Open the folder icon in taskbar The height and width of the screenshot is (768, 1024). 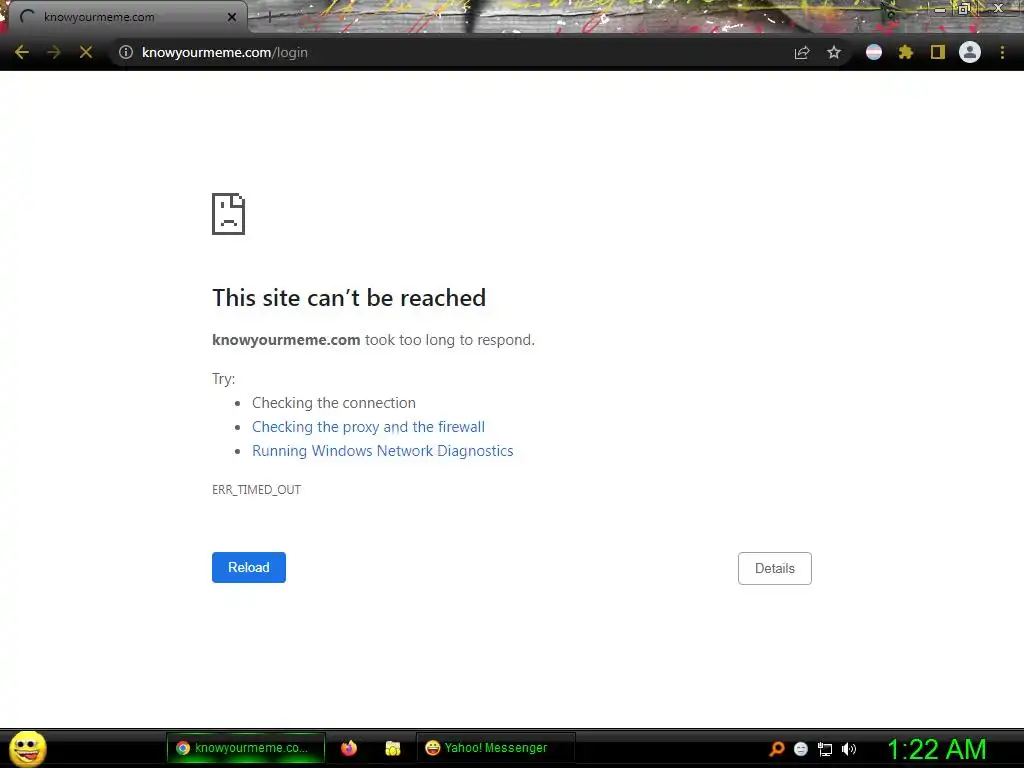click(392, 748)
